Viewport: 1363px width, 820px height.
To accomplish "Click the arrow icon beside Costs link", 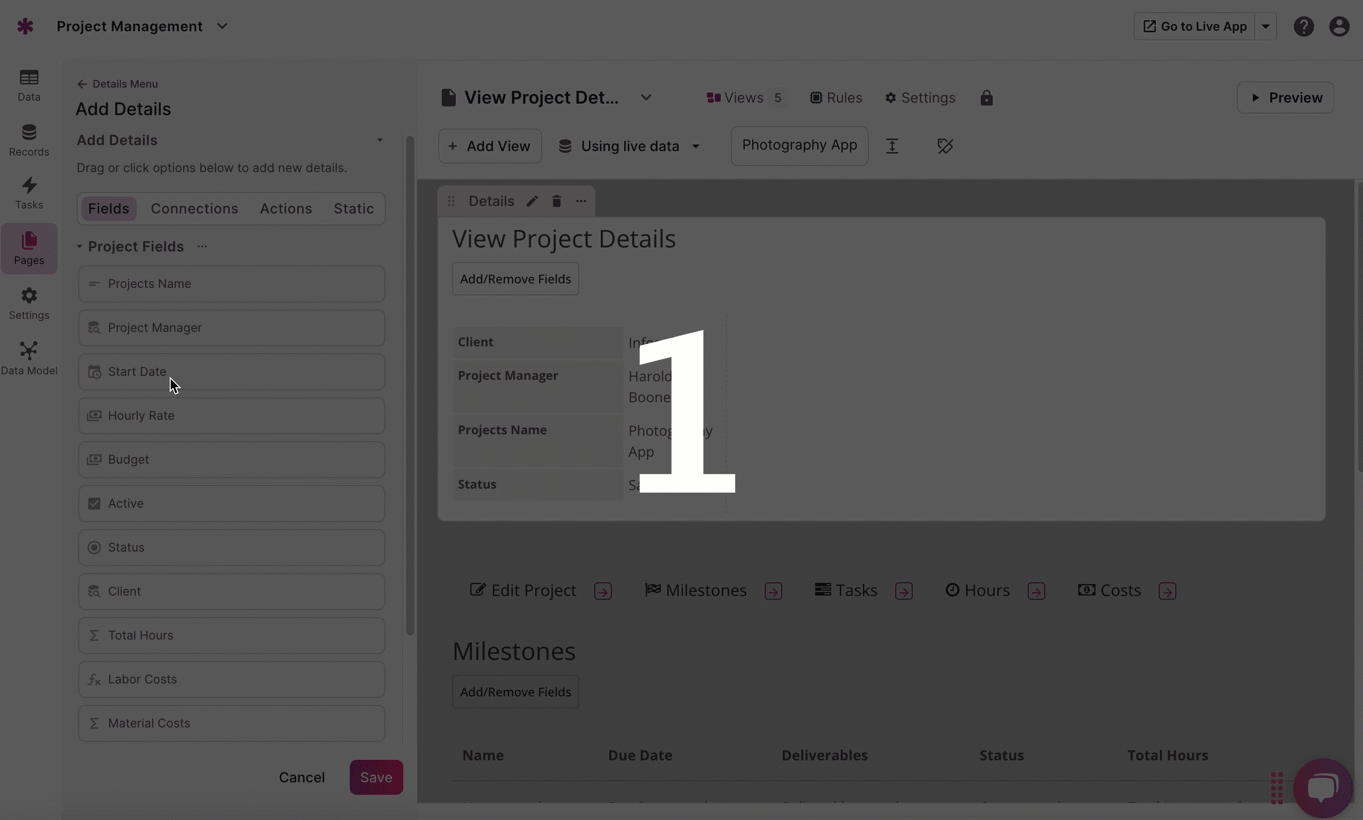I will click(x=1167, y=591).
